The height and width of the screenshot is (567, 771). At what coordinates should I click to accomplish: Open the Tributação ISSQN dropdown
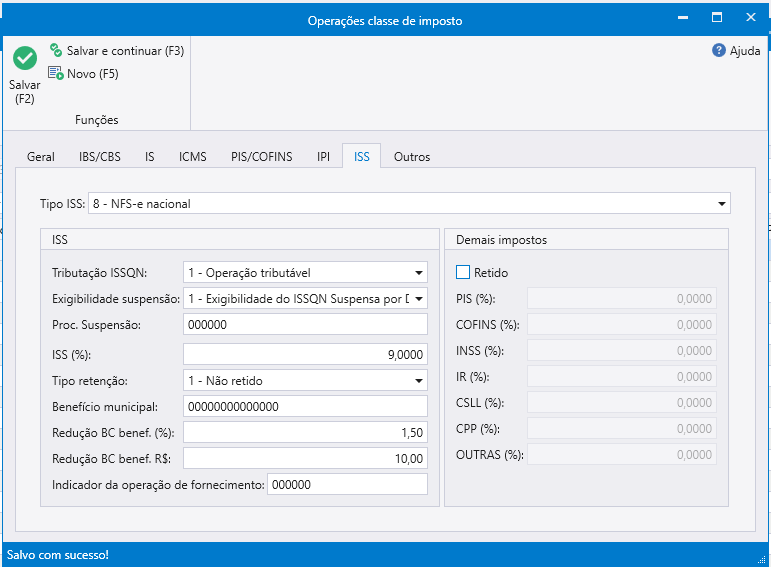pos(419,272)
